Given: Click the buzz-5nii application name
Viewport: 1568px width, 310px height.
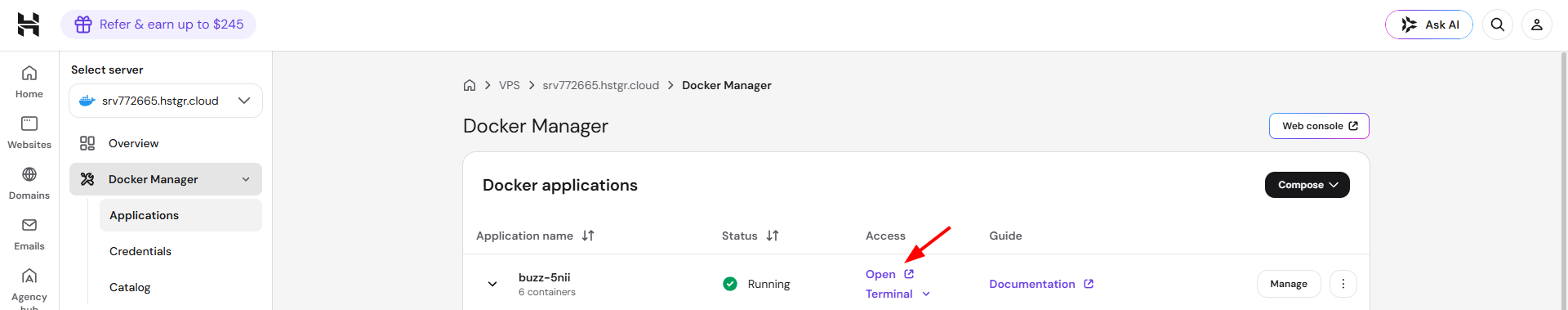Looking at the screenshot, I should click(x=545, y=277).
